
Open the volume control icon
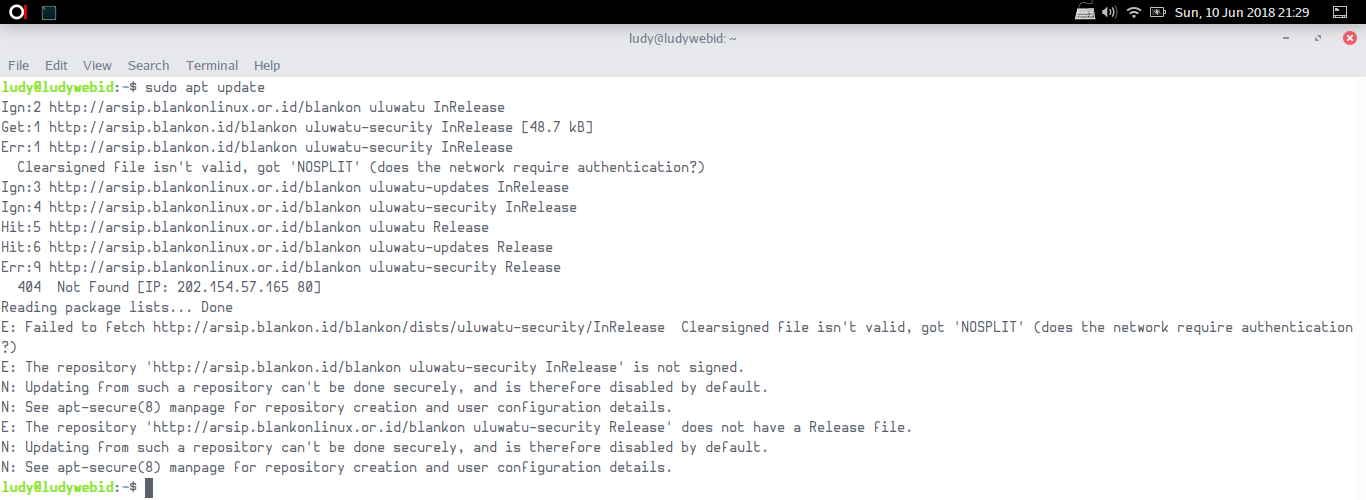click(x=1109, y=12)
